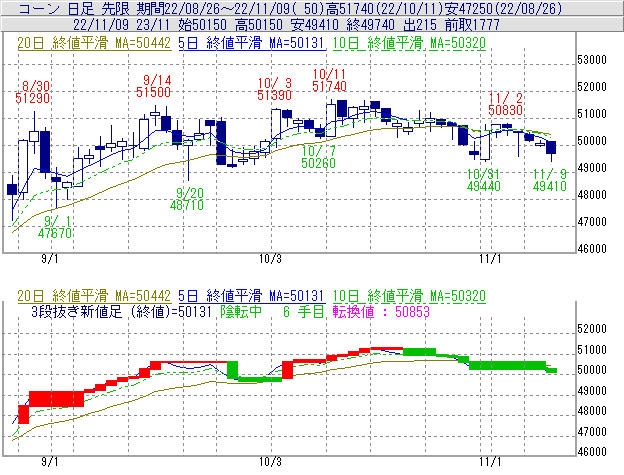
Task: Click the last candlestick on 11/9
Action: [x=551, y=148]
